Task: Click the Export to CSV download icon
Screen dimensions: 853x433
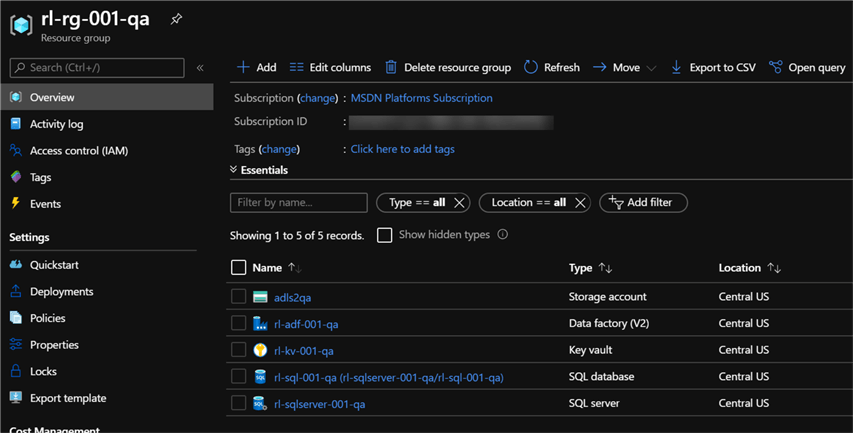Action: [x=677, y=67]
